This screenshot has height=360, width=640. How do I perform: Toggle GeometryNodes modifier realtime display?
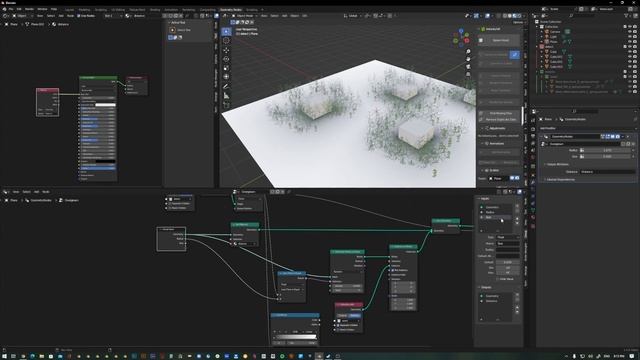(613, 136)
